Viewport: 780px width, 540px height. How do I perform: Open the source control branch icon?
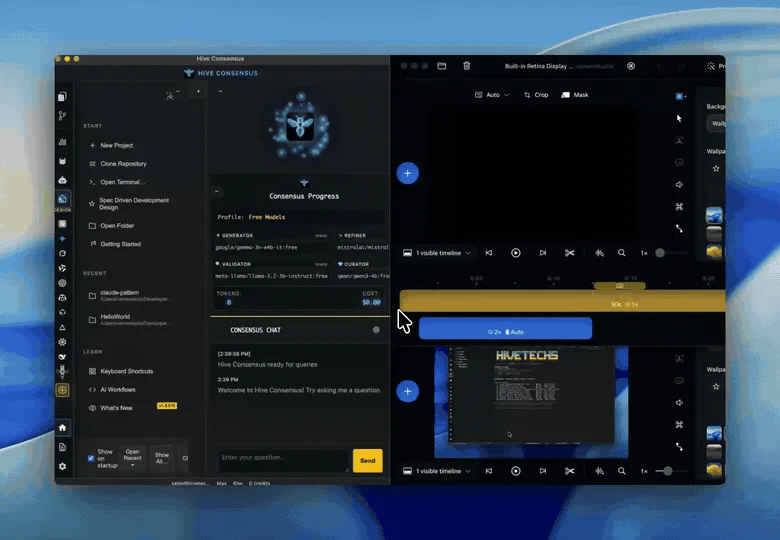click(x=62, y=116)
